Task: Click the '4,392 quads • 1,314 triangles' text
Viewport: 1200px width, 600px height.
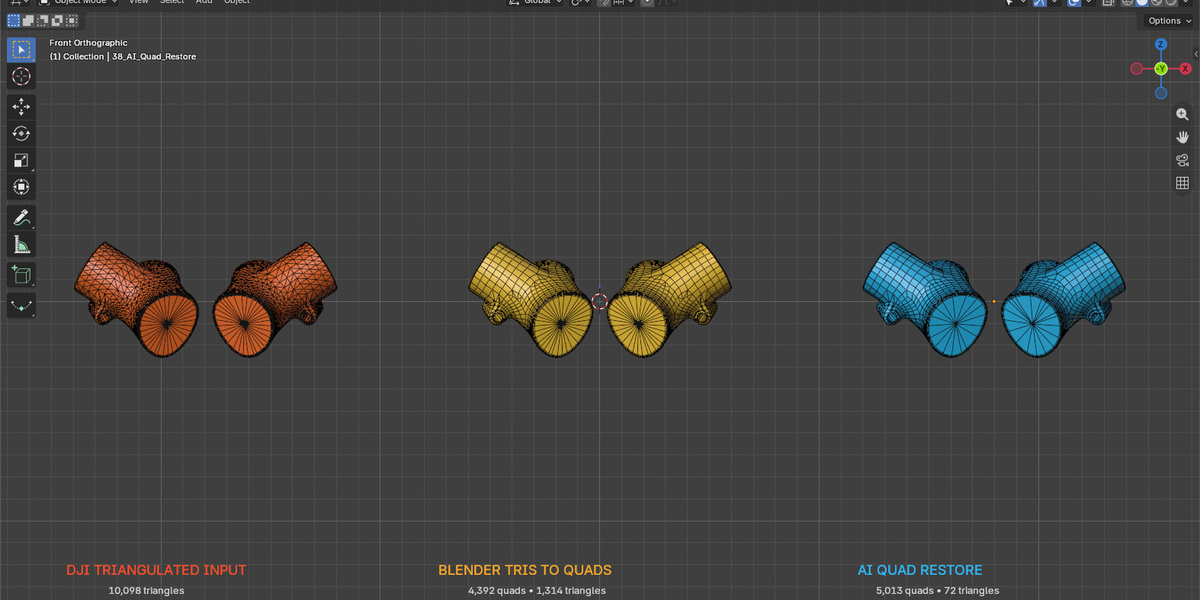Action: pos(537,591)
